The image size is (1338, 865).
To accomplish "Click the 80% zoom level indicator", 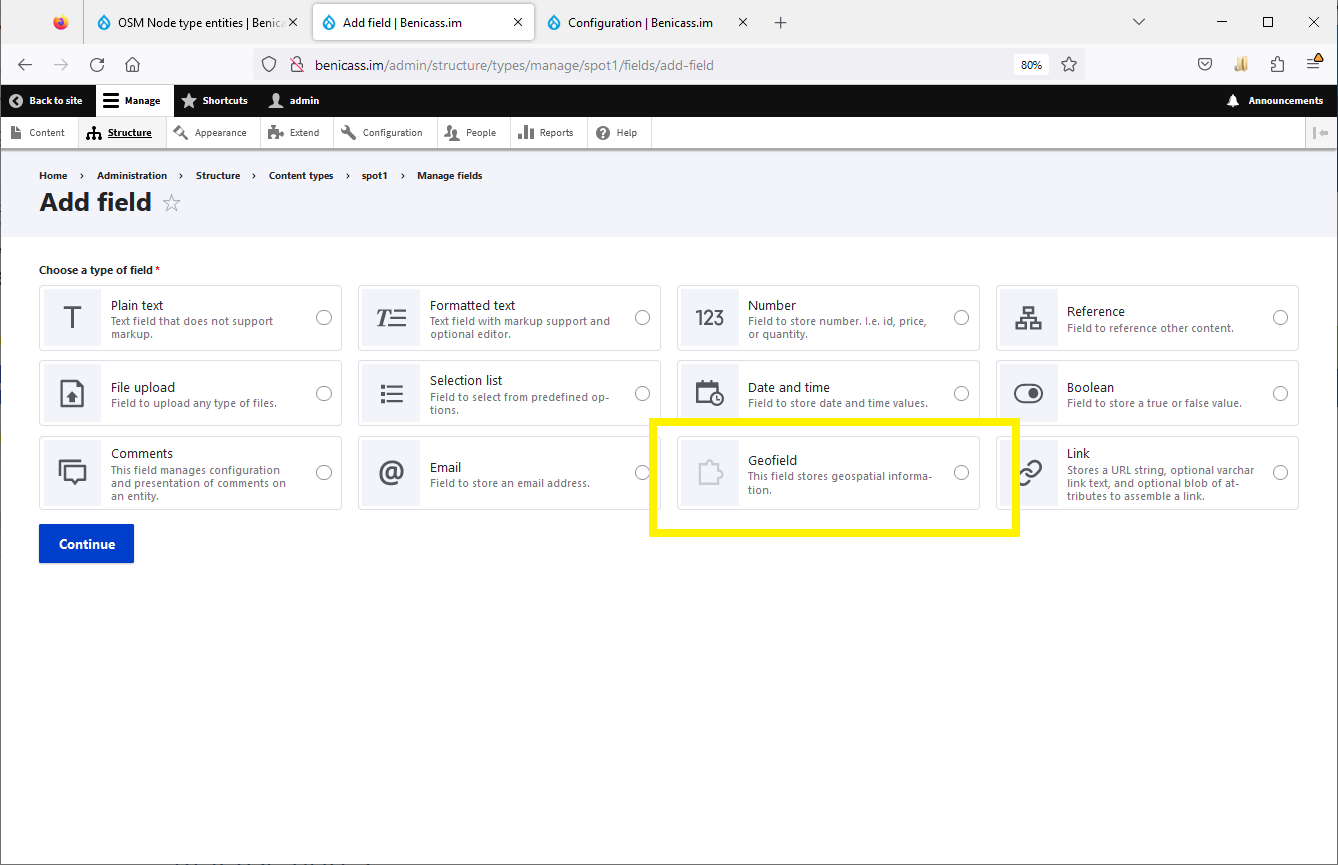I will click(1031, 65).
